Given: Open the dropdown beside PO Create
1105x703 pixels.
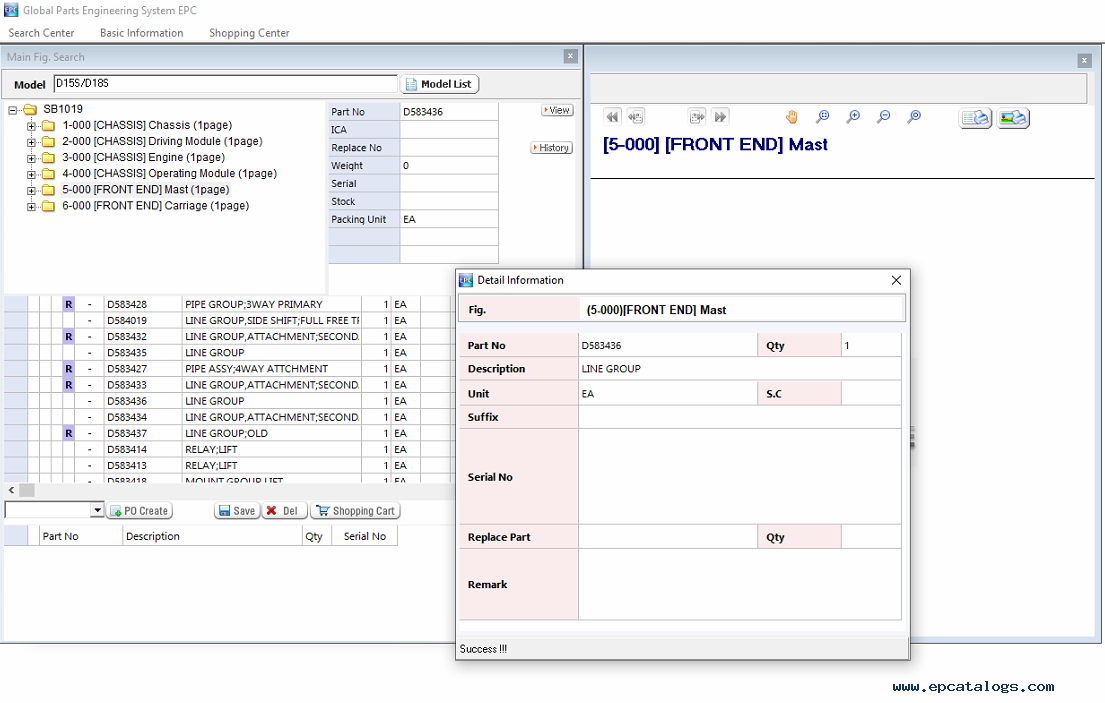Looking at the screenshot, I should click(x=97, y=511).
